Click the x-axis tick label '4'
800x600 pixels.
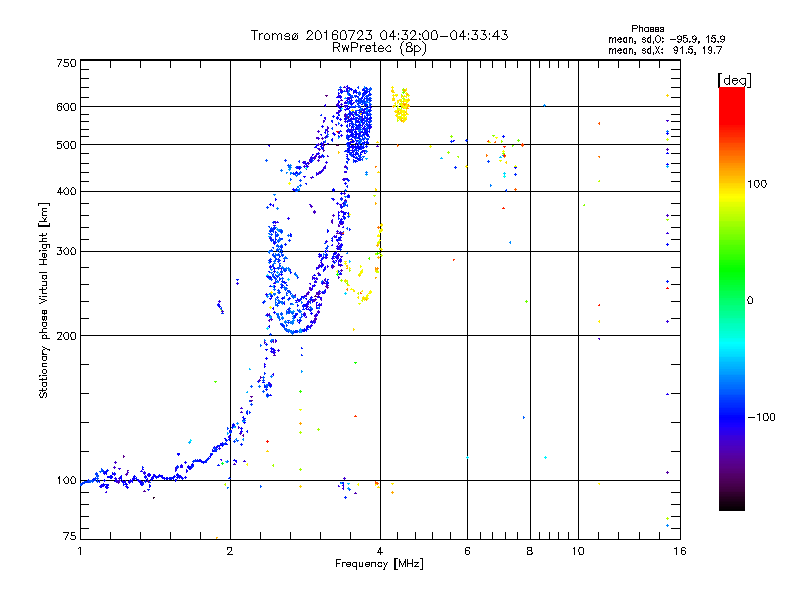[x=380, y=551]
